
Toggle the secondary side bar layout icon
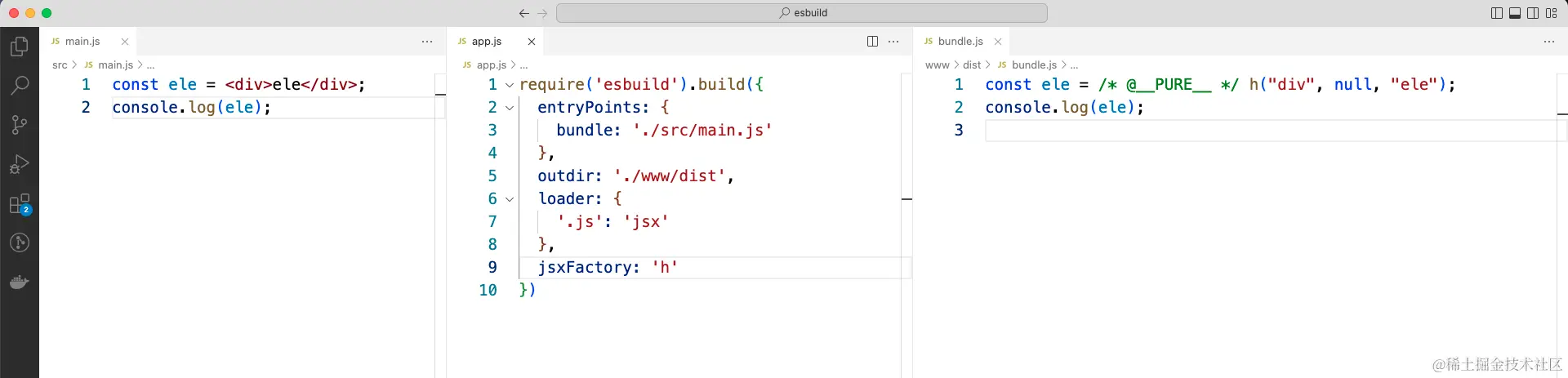(1533, 13)
